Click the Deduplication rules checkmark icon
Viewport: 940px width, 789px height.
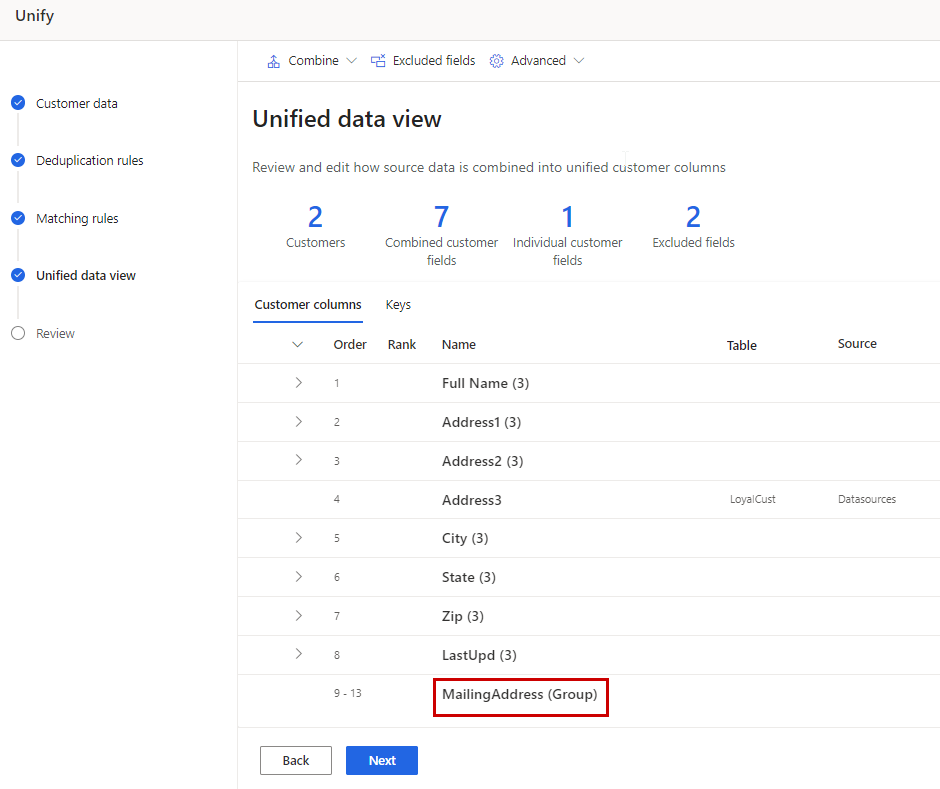tap(17, 160)
